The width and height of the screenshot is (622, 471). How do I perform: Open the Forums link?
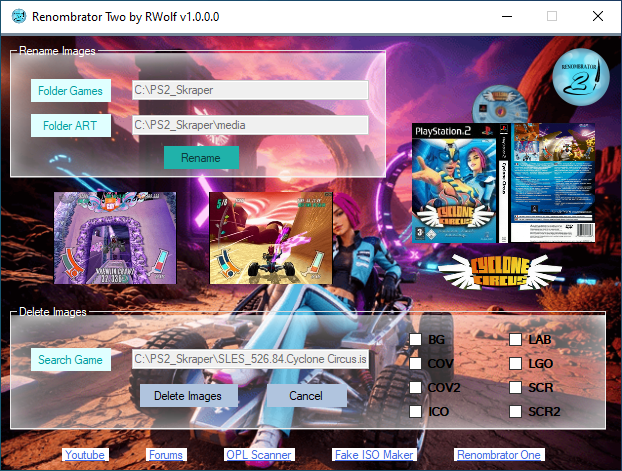(166, 455)
